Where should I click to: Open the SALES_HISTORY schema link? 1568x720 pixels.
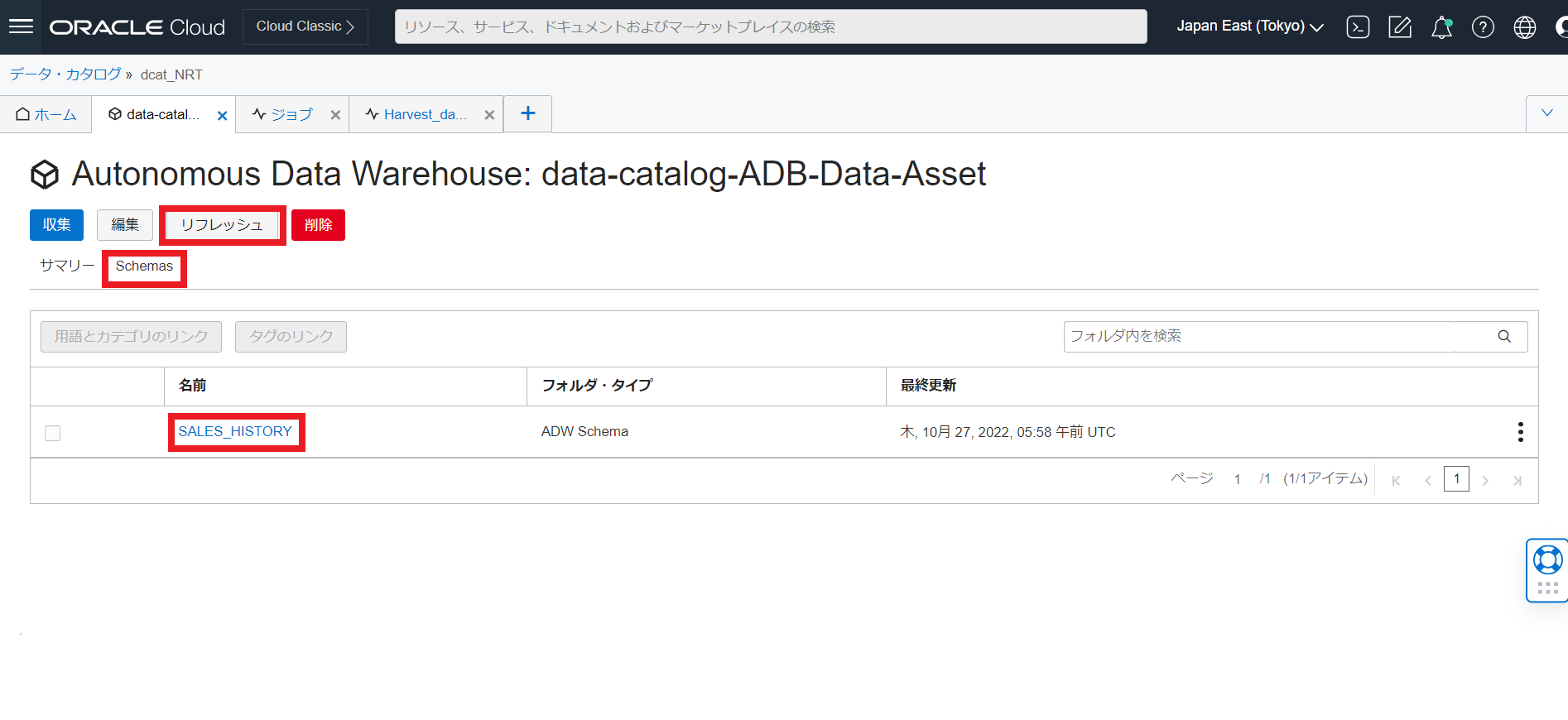[235, 432]
